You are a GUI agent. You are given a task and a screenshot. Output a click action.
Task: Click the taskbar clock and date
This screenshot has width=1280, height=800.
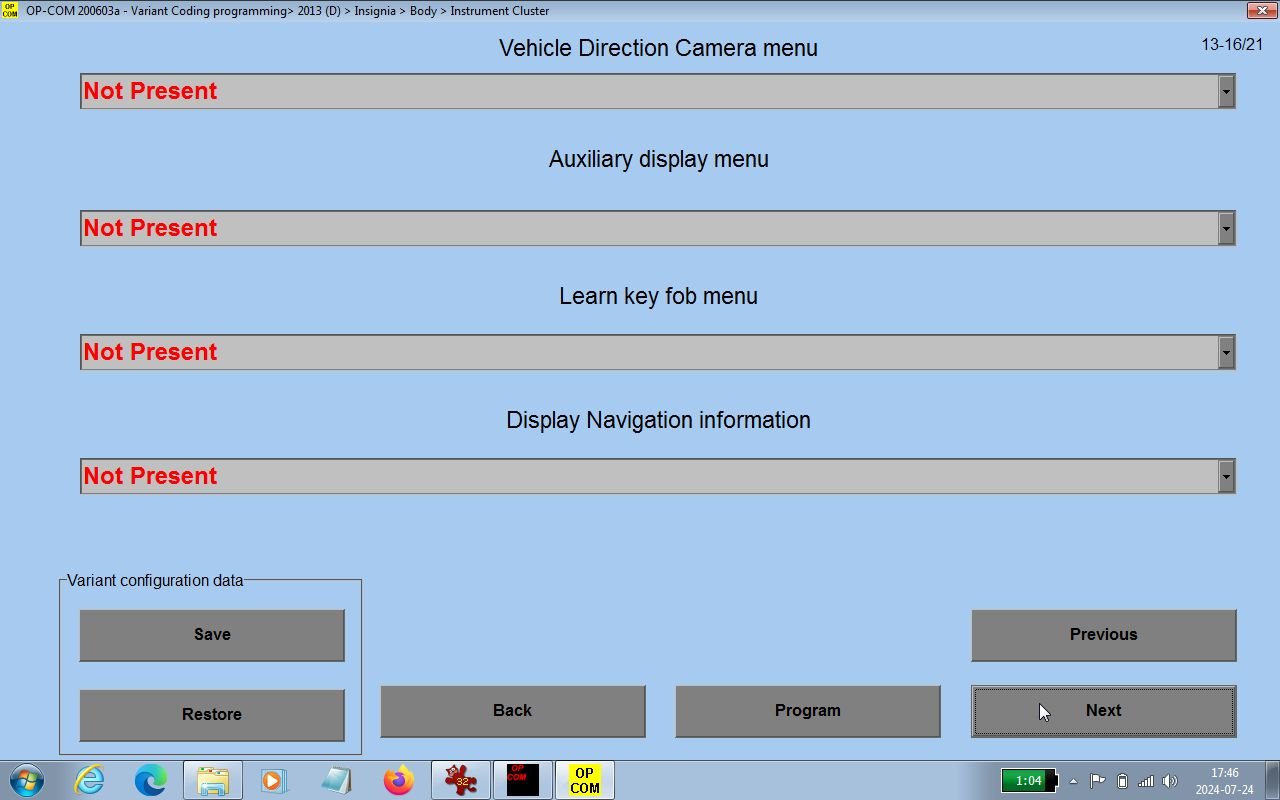(x=1224, y=781)
